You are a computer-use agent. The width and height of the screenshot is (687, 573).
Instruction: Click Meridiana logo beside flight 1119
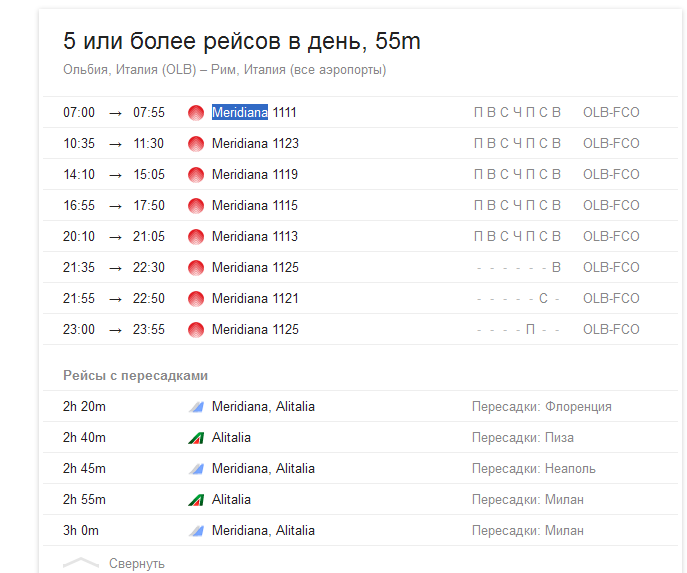pyautogui.click(x=196, y=175)
